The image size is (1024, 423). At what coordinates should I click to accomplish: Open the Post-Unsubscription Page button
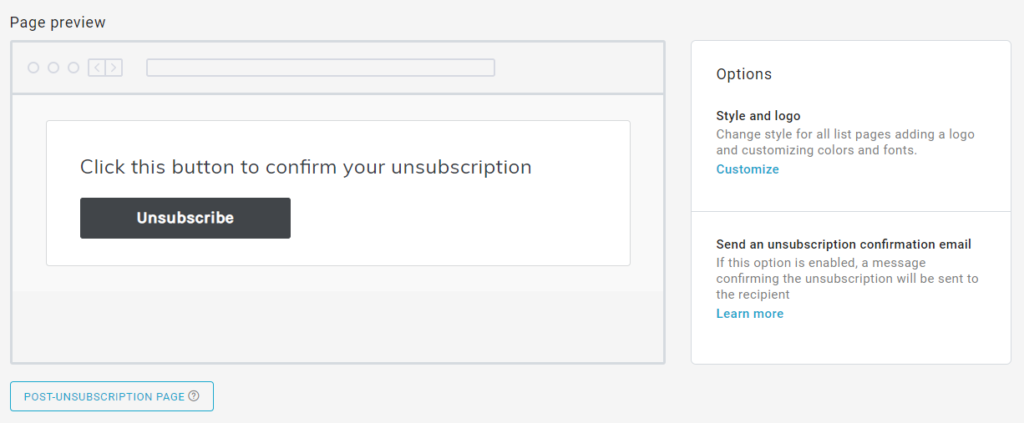(104, 396)
